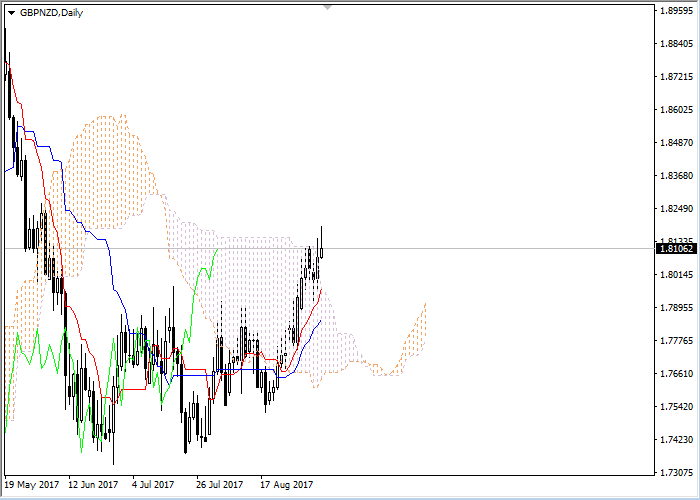Open the dropdown triangle next to GBPNZD

point(11,13)
